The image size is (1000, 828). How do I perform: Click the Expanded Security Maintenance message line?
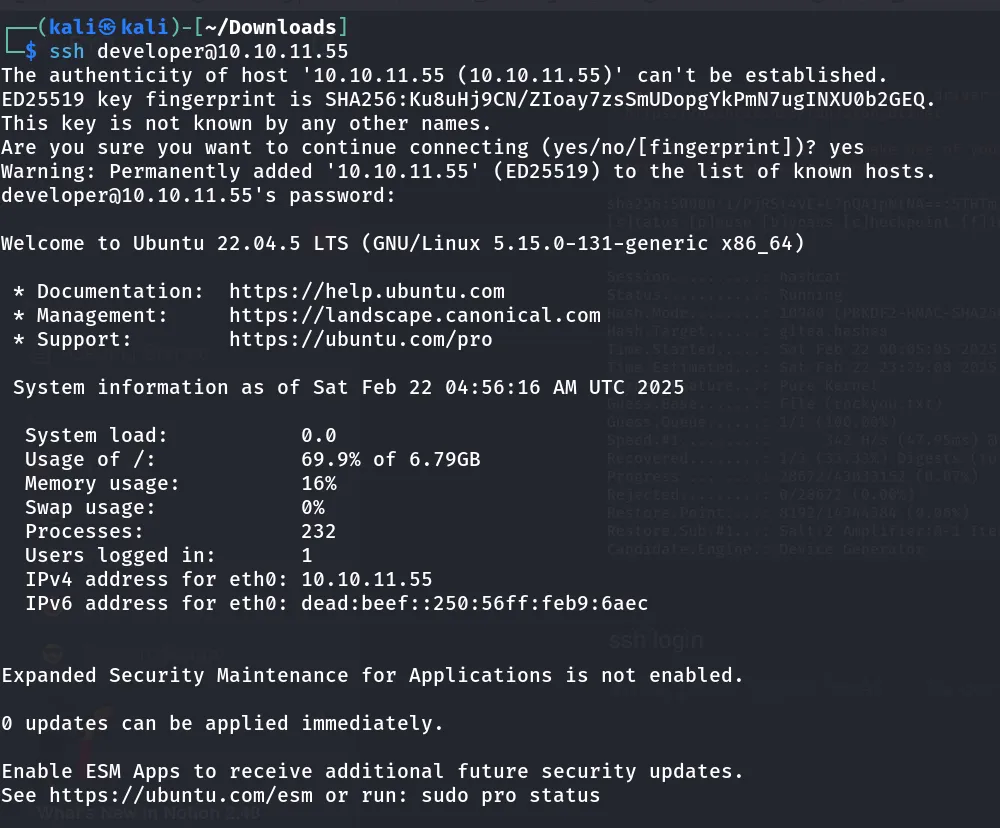point(372,676)
